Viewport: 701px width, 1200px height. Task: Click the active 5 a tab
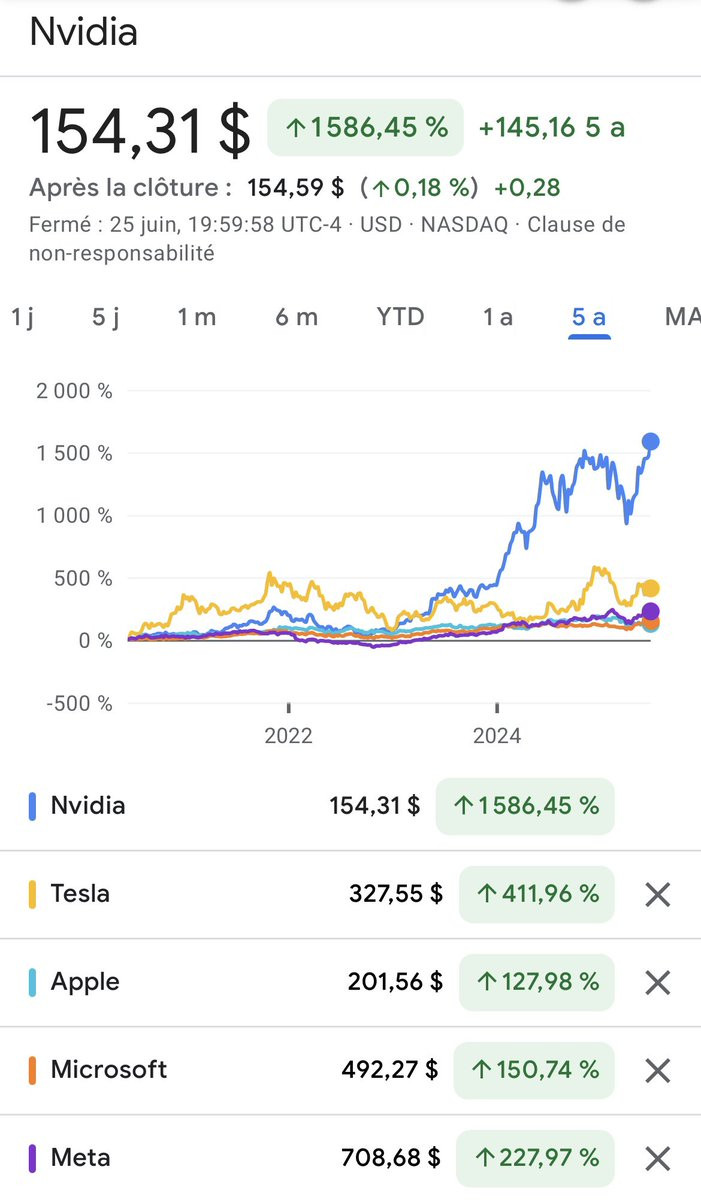(x=589, y=317)
